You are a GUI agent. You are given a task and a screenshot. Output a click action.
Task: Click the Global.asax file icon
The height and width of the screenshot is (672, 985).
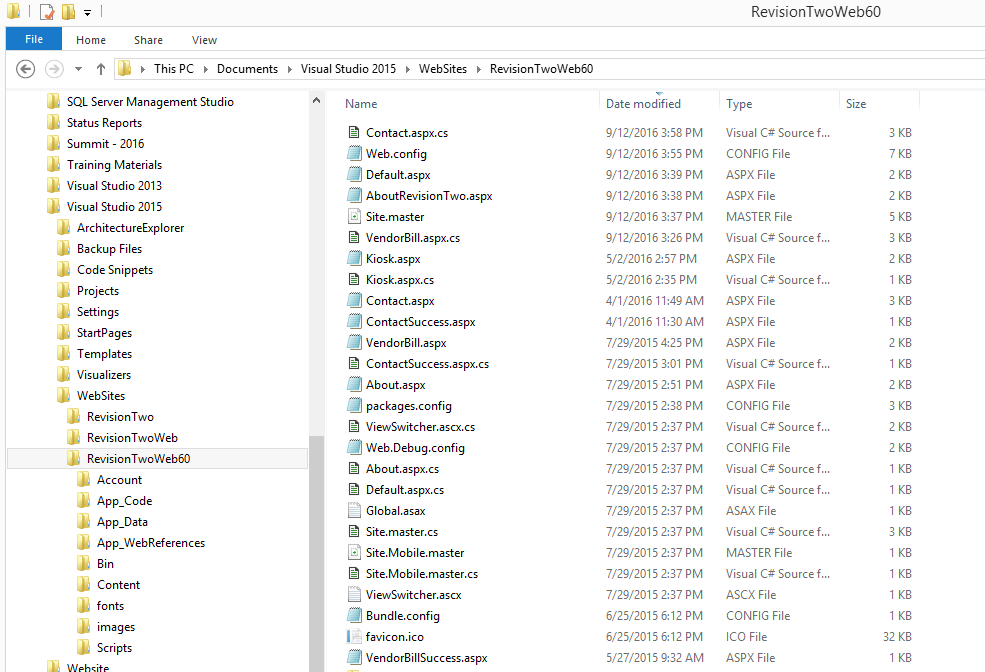(354, 510)
